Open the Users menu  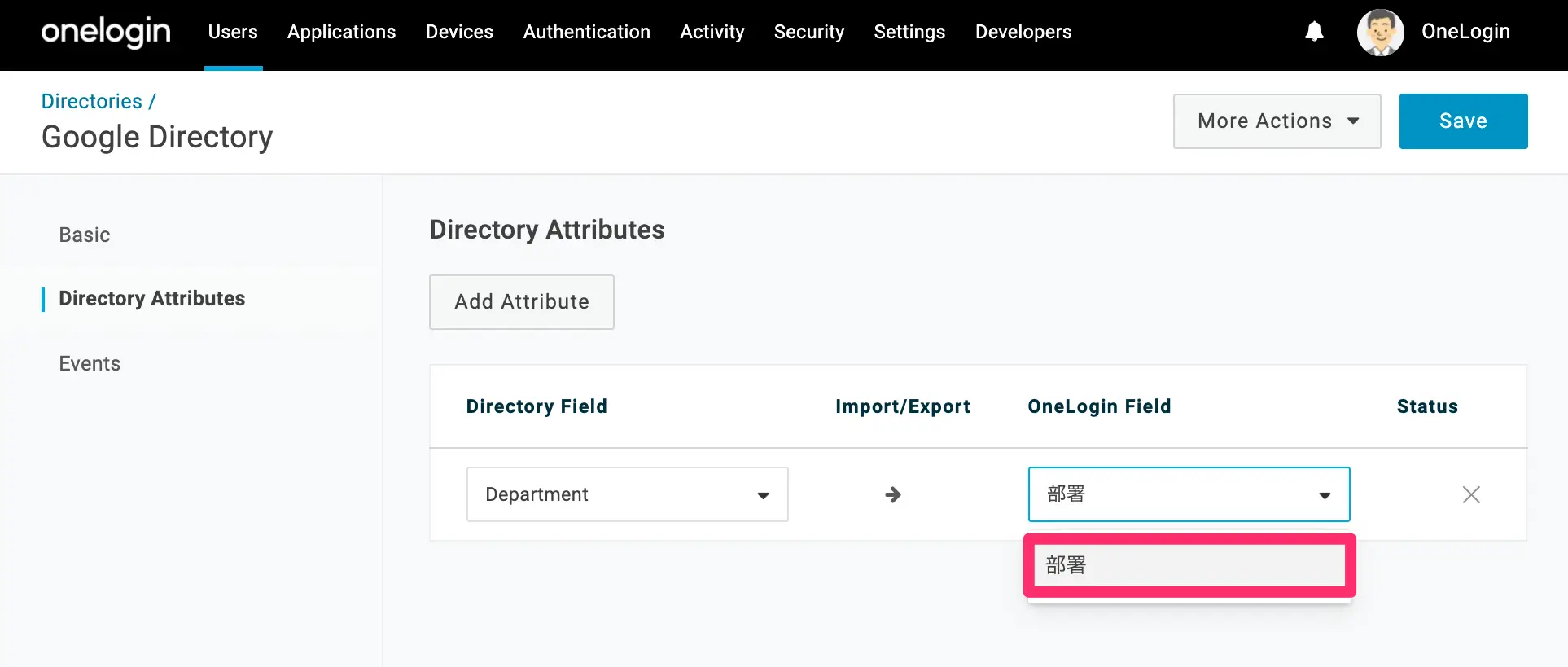click(x=233, y=32)
